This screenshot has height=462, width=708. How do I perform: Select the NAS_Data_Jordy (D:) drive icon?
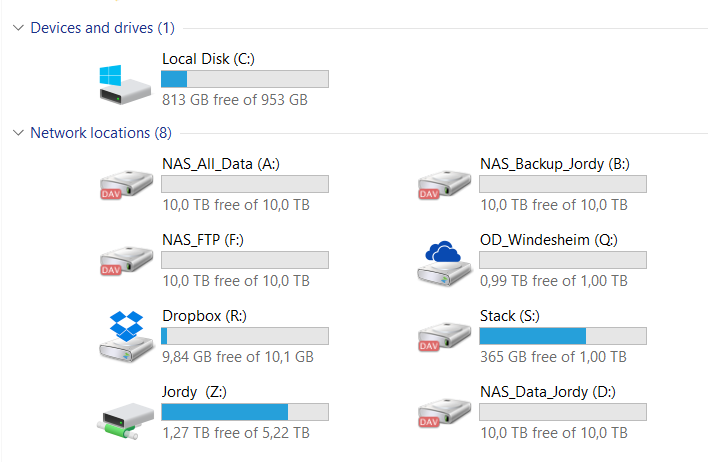[444, 412]
